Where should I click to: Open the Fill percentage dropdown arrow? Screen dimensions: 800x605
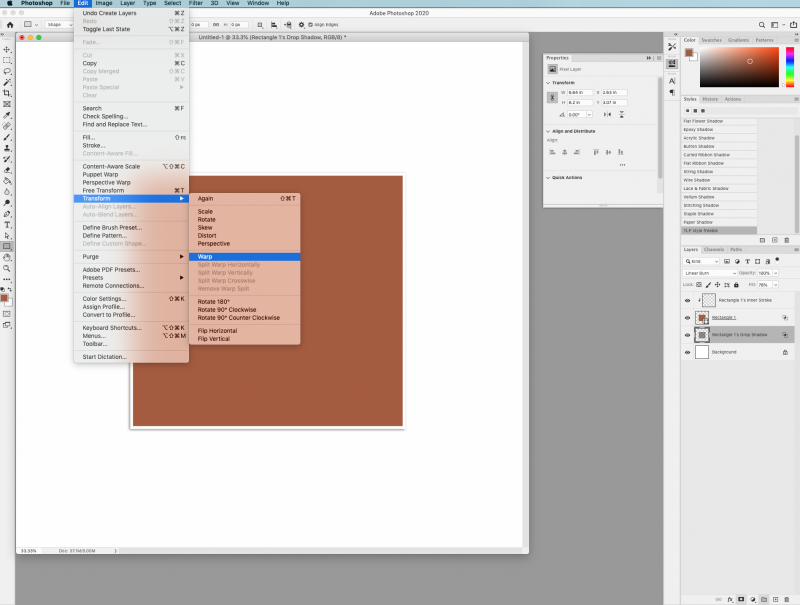pyautogui.click(x=776, y=285)
